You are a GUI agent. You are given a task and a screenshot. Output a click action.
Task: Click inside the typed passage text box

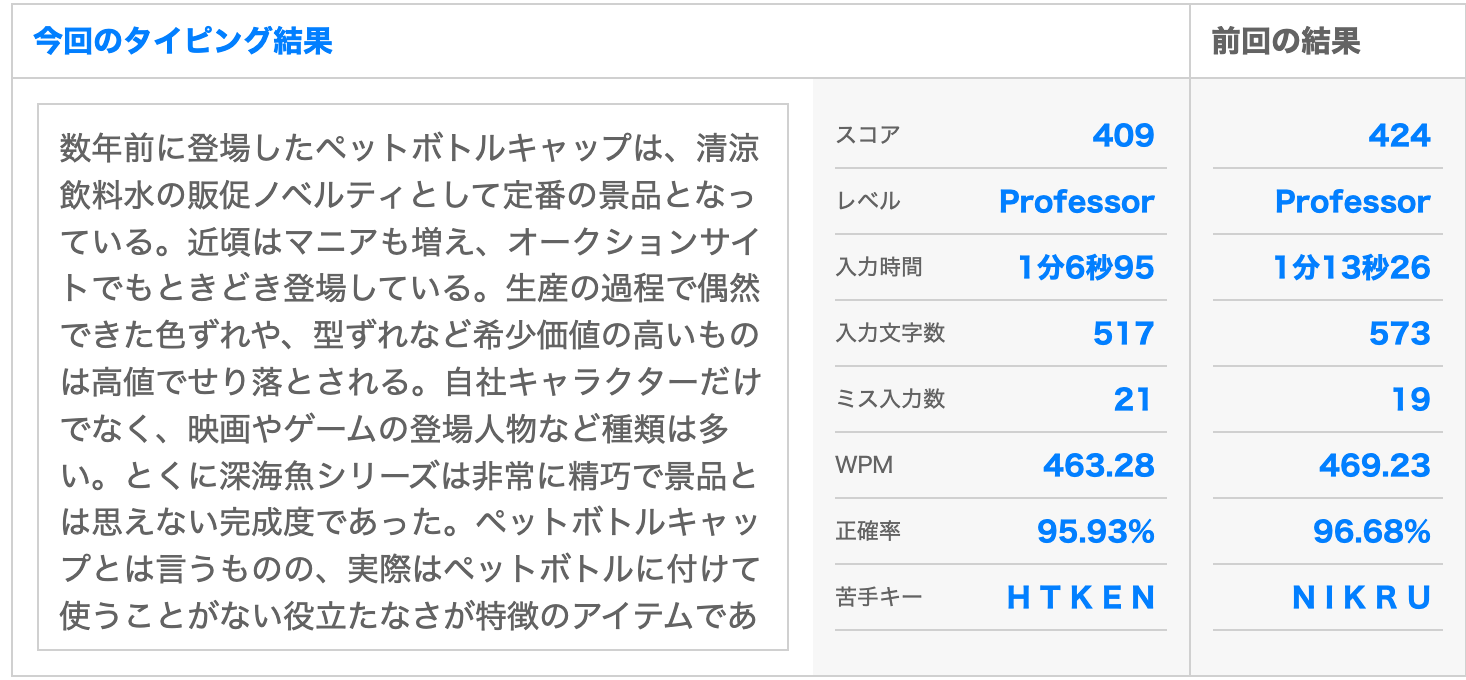pos(413,377)
